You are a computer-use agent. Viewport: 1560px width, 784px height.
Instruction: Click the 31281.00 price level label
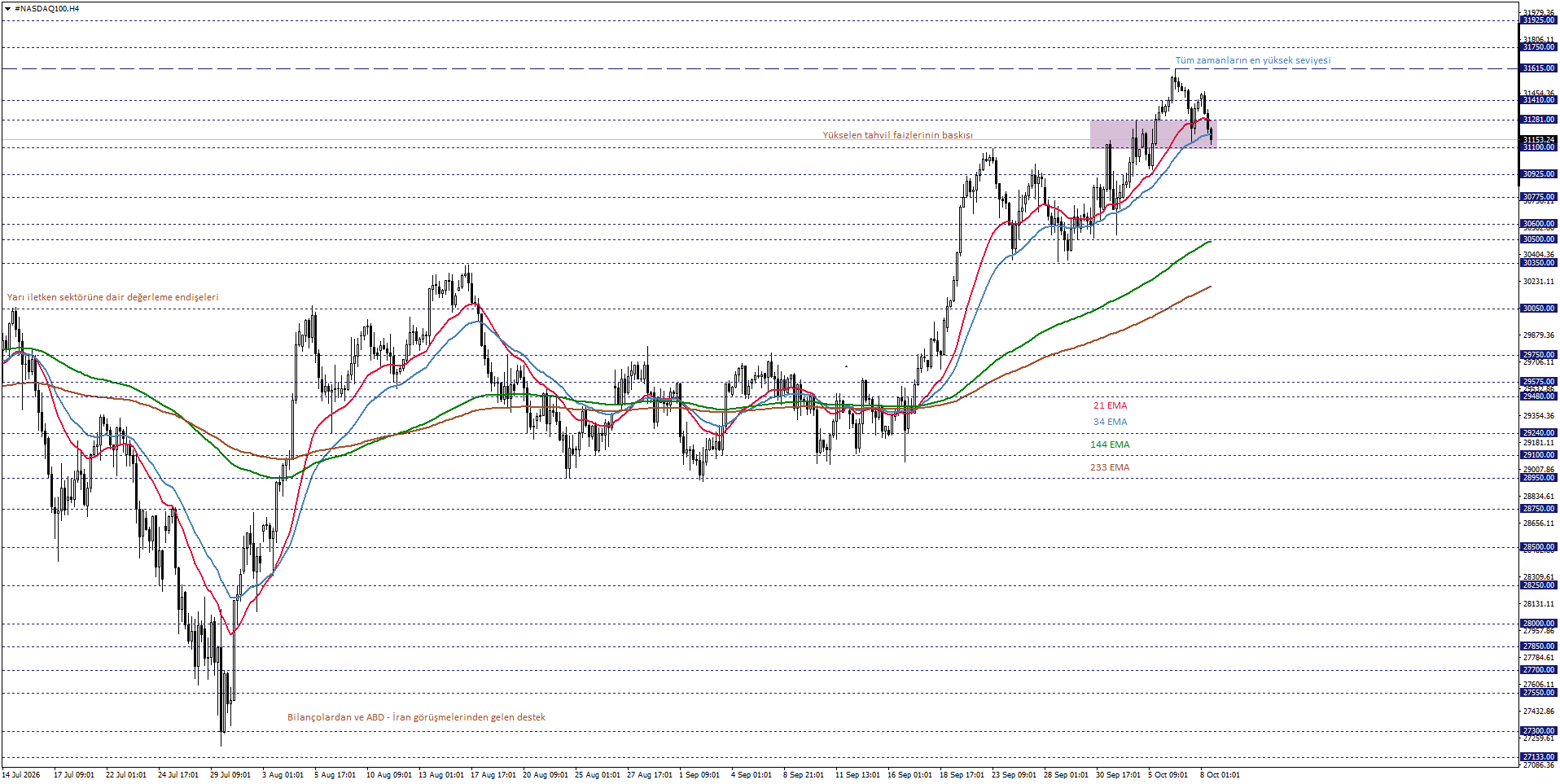click(1538, 120)
